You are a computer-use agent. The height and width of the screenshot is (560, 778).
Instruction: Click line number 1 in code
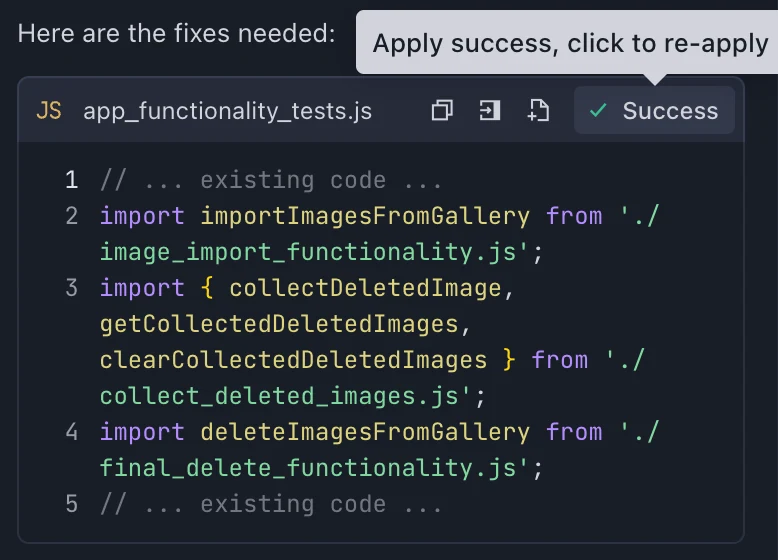[71, 180]
